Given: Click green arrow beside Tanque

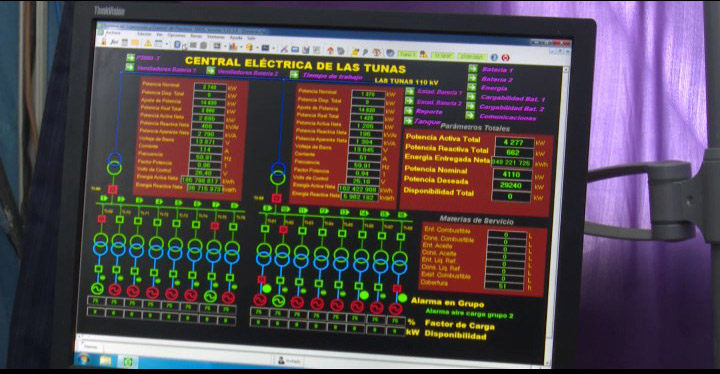Looking at the screenshot, I should [x=408, y=121].
